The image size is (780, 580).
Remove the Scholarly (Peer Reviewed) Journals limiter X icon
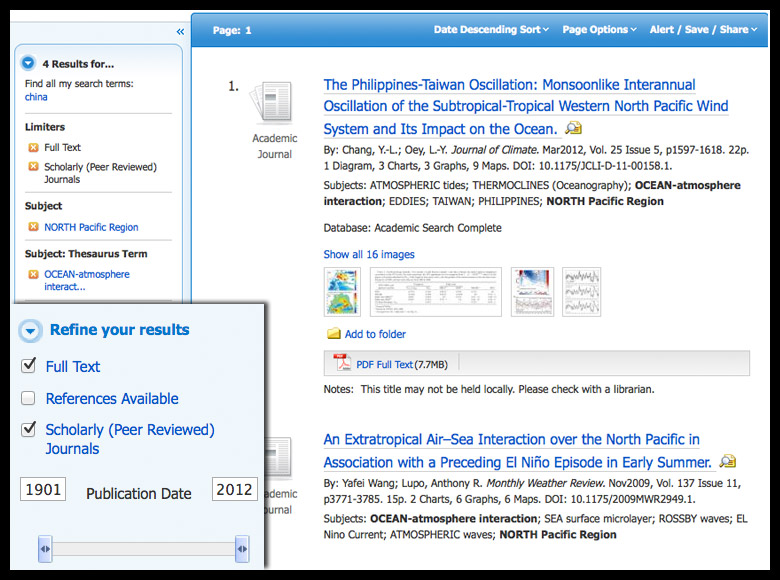point(33,168)
